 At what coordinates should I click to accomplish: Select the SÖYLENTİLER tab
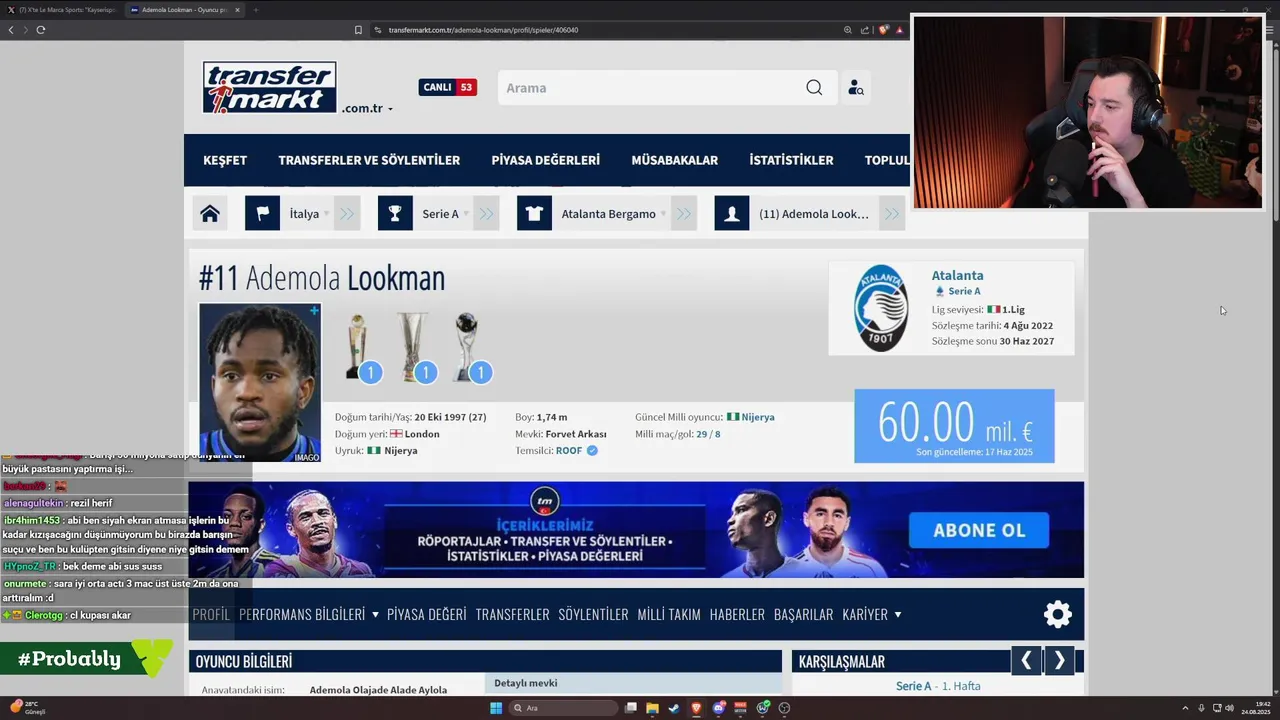tap(593, 614)
